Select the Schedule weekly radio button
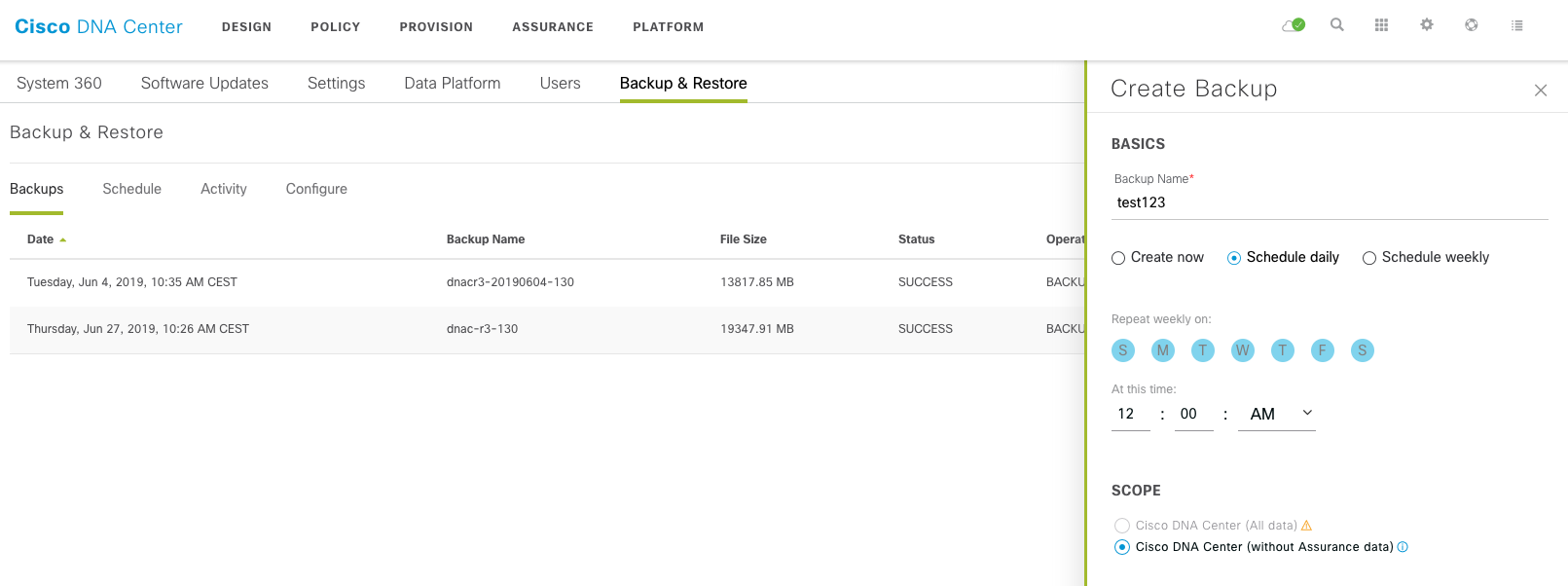The image size is (1568, 586). click(x=1369, y=258)
